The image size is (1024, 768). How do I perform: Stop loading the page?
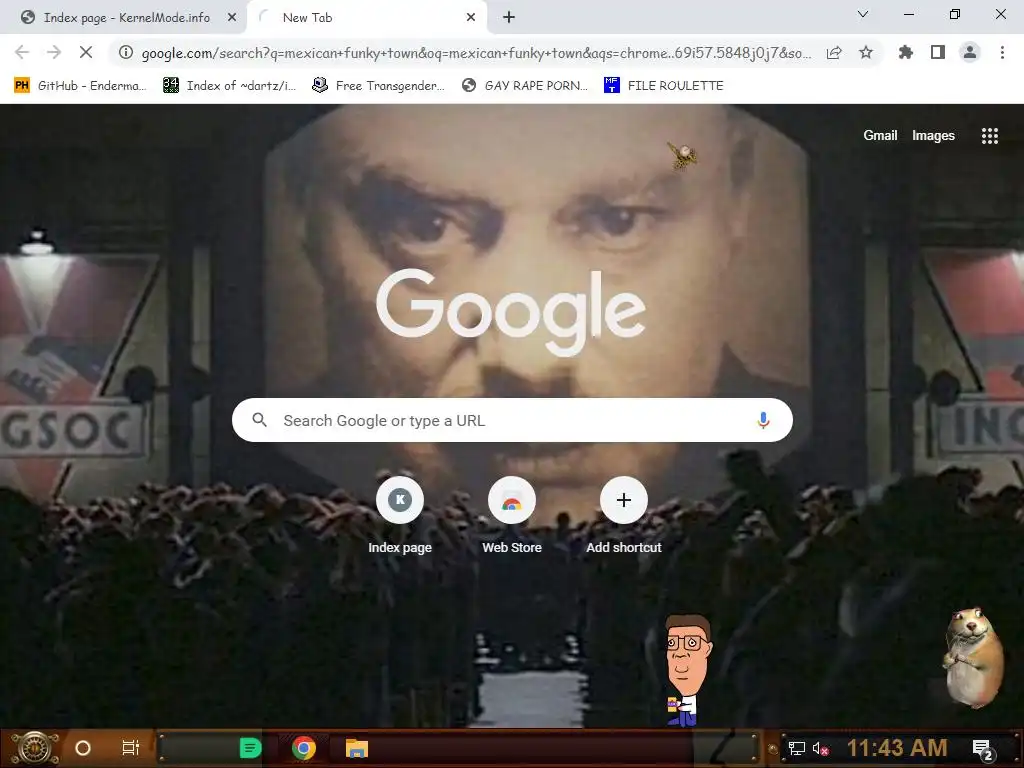click(86, 52)
